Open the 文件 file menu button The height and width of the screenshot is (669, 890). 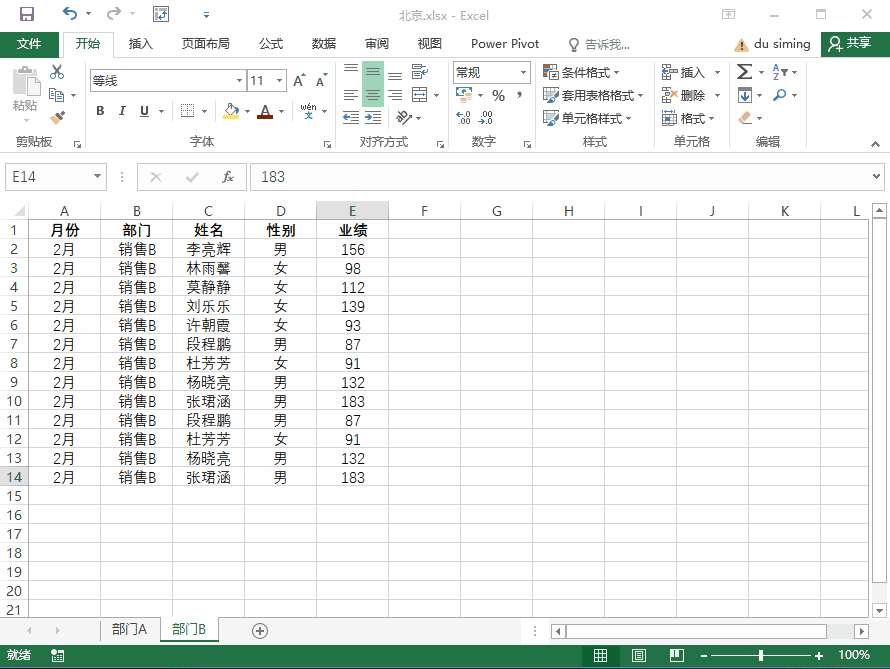(29, 44)
